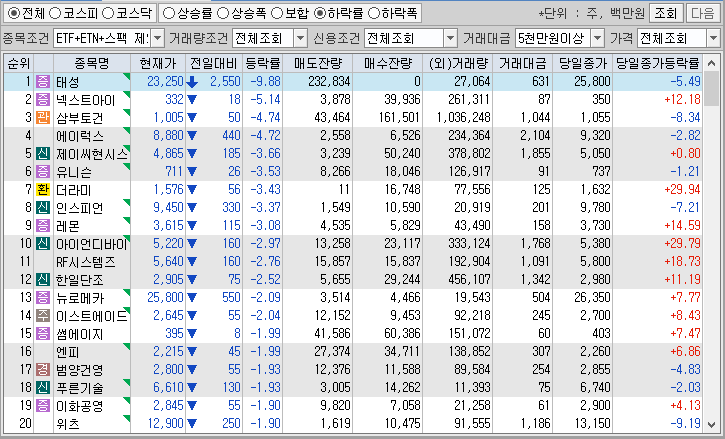This screenshot has height=439, width=725.
Task: Select the RF시스템즈 stock name
Action: 86,262
